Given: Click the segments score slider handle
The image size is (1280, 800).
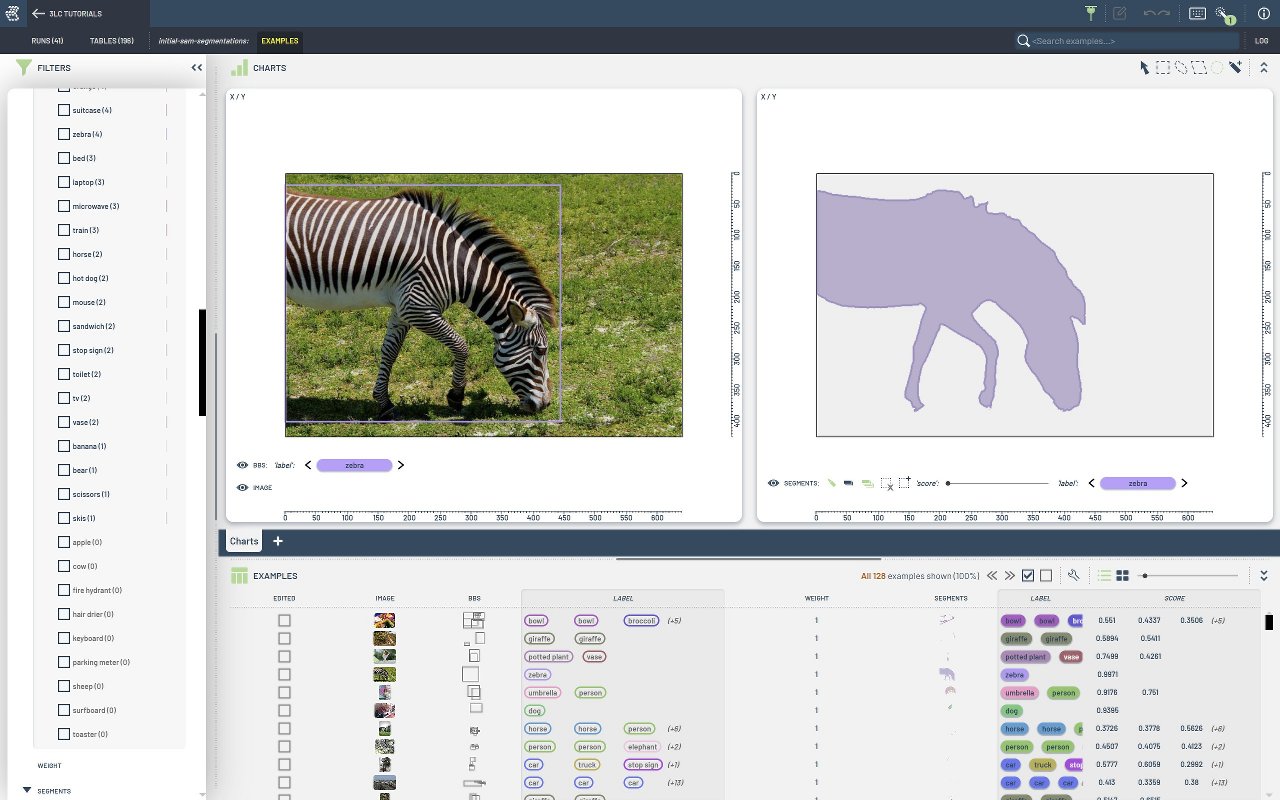Looking at the screenshot, I should click(x=948, y=483).
